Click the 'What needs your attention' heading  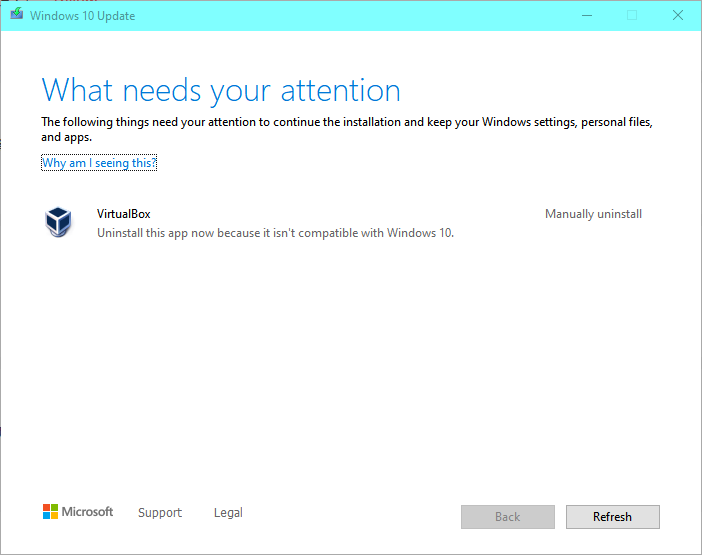click(x=221, y=91)
